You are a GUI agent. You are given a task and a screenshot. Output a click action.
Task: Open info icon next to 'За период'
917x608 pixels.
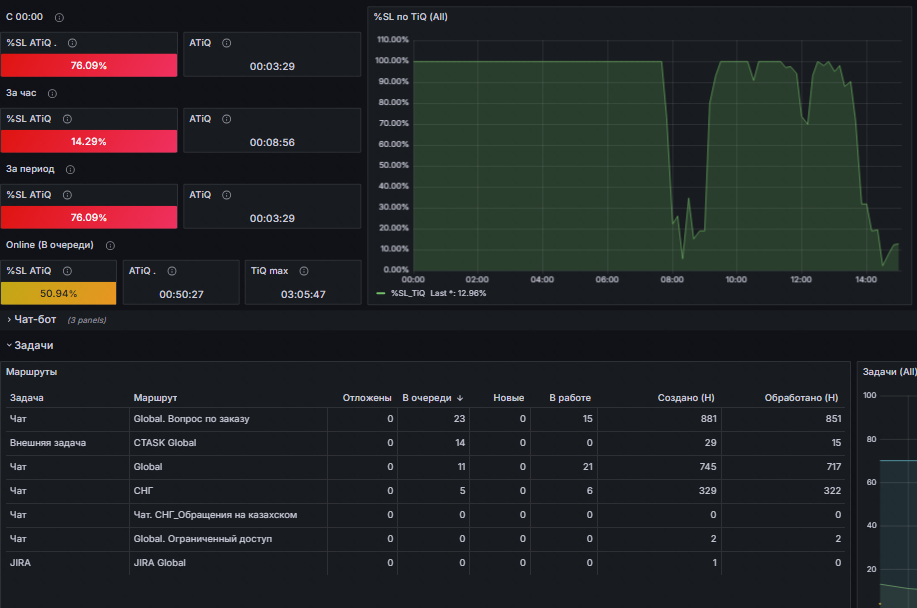(70, 170)
